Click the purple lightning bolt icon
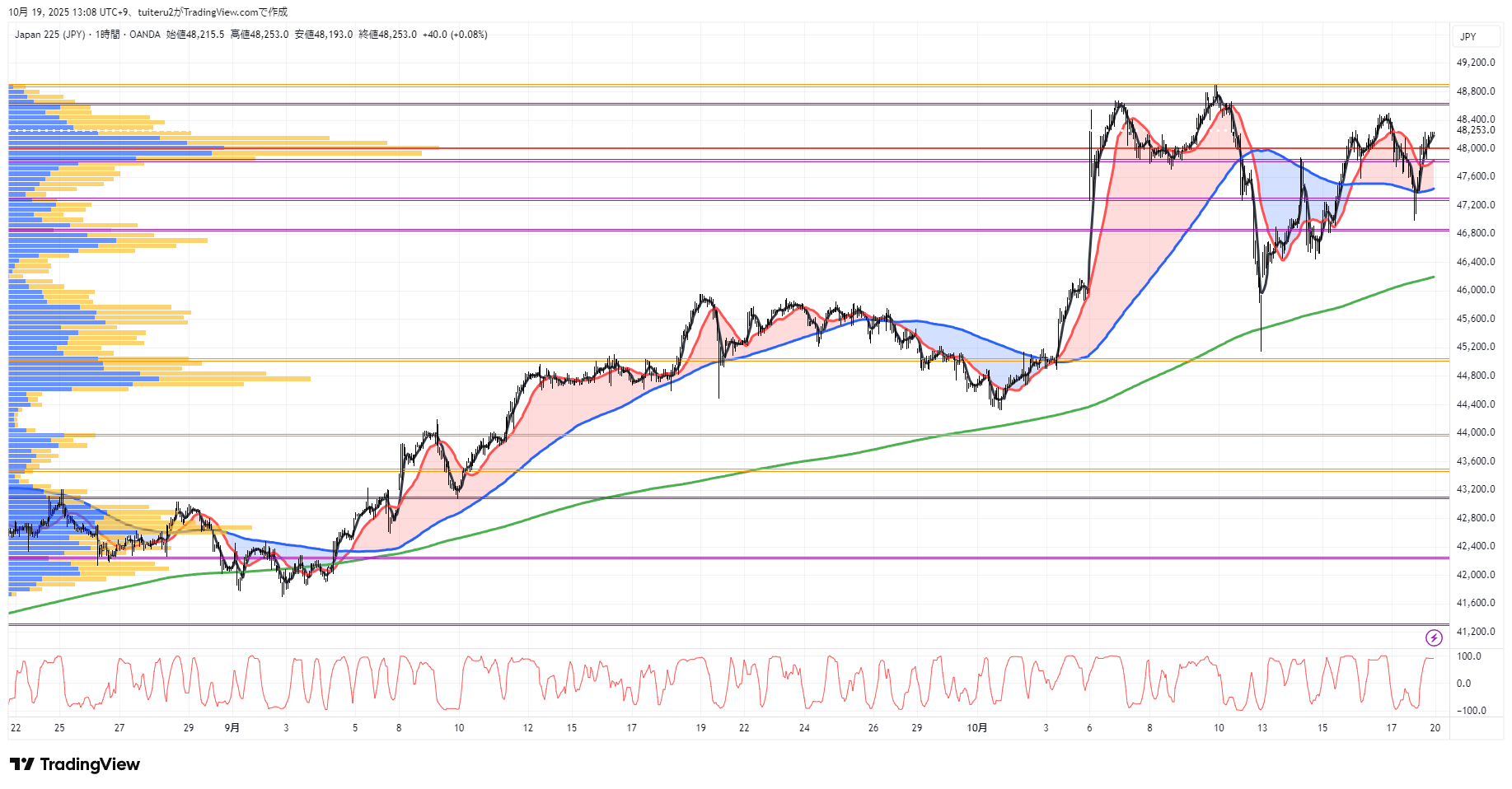 click(1434, 637)
